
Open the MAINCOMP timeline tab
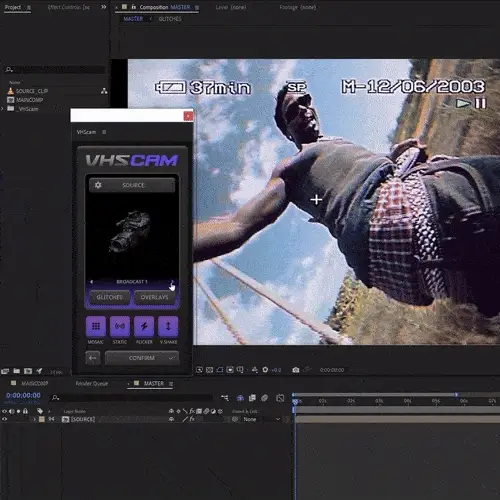(x=35, y=383)
